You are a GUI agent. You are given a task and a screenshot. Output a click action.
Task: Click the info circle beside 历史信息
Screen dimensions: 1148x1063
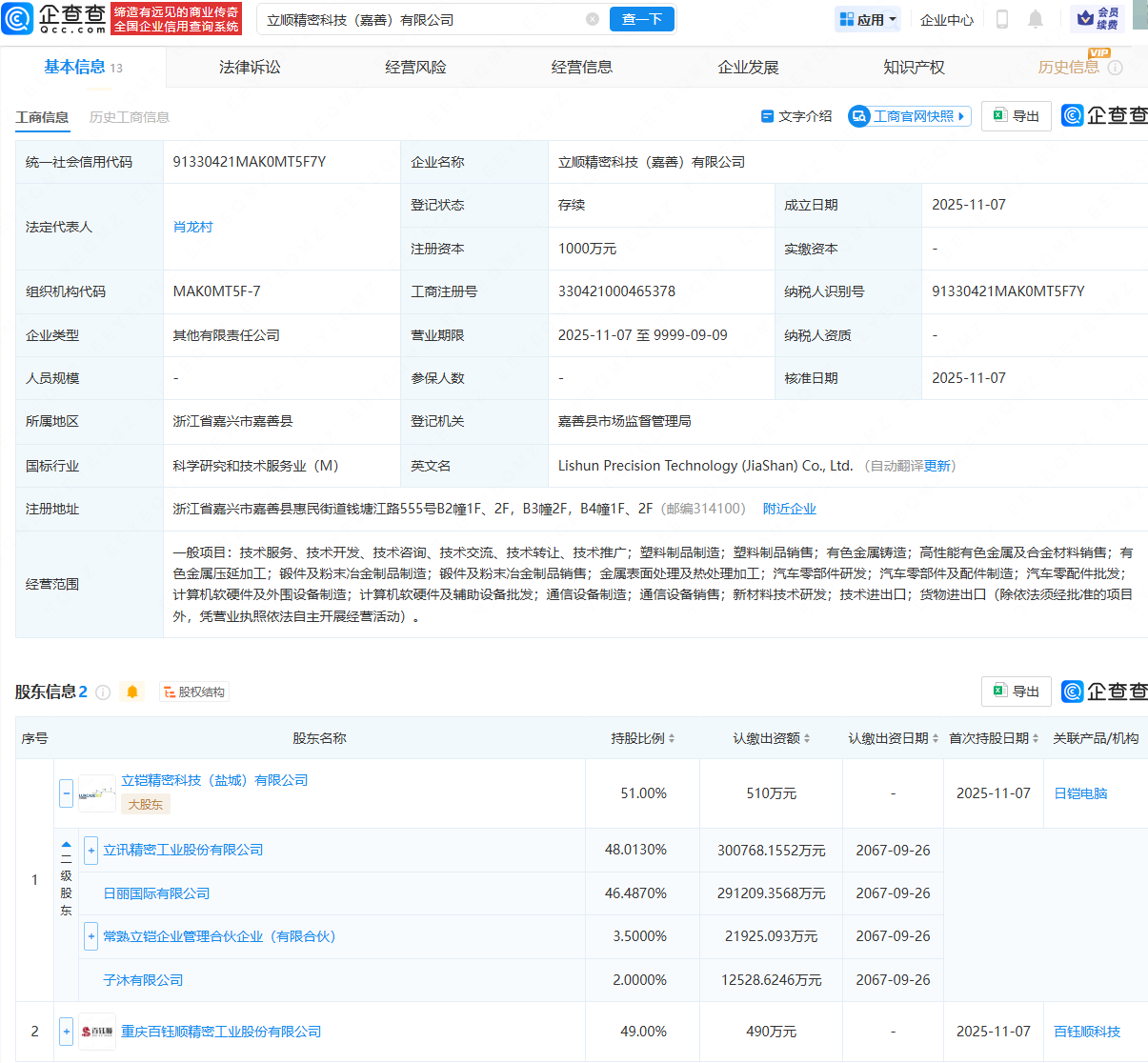pyautogui.click(x=1115, y=68)
